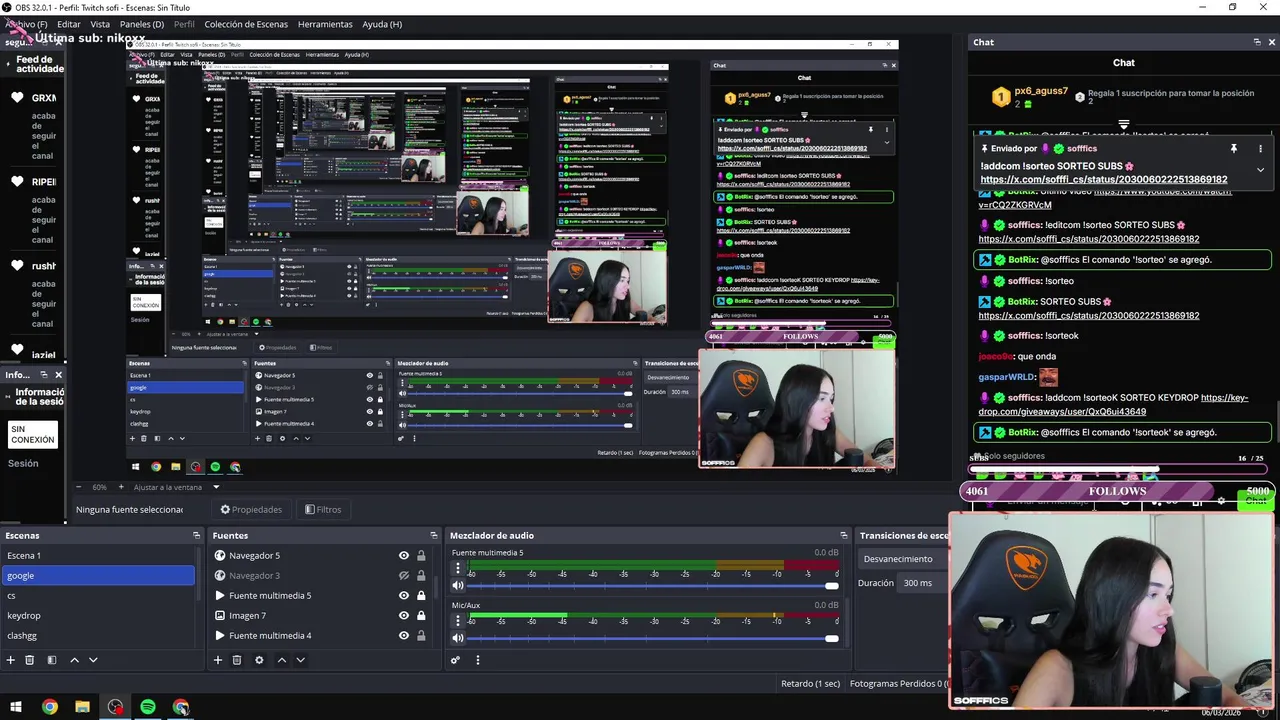
Task: Unlock the Imagen 7 source
Action: [x=421, y=615]
